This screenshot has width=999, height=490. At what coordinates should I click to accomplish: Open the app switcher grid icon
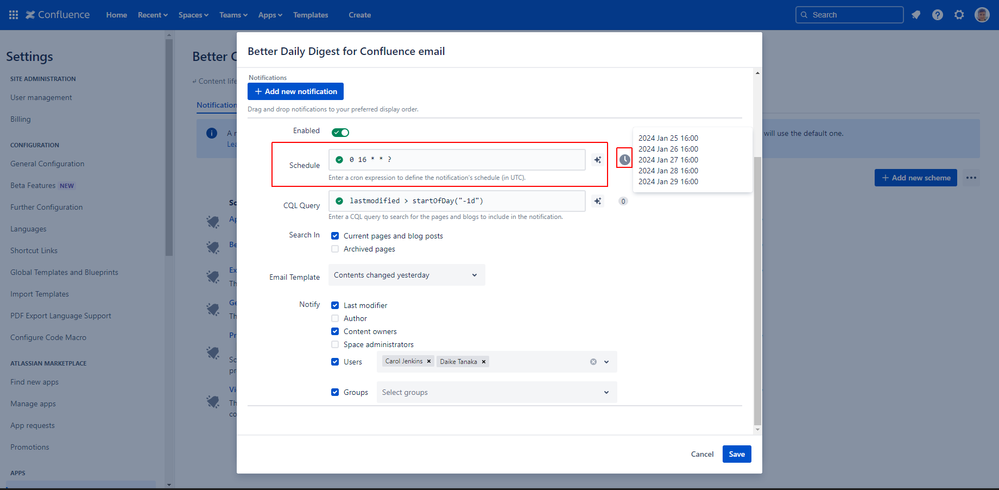tap(13, 15)
